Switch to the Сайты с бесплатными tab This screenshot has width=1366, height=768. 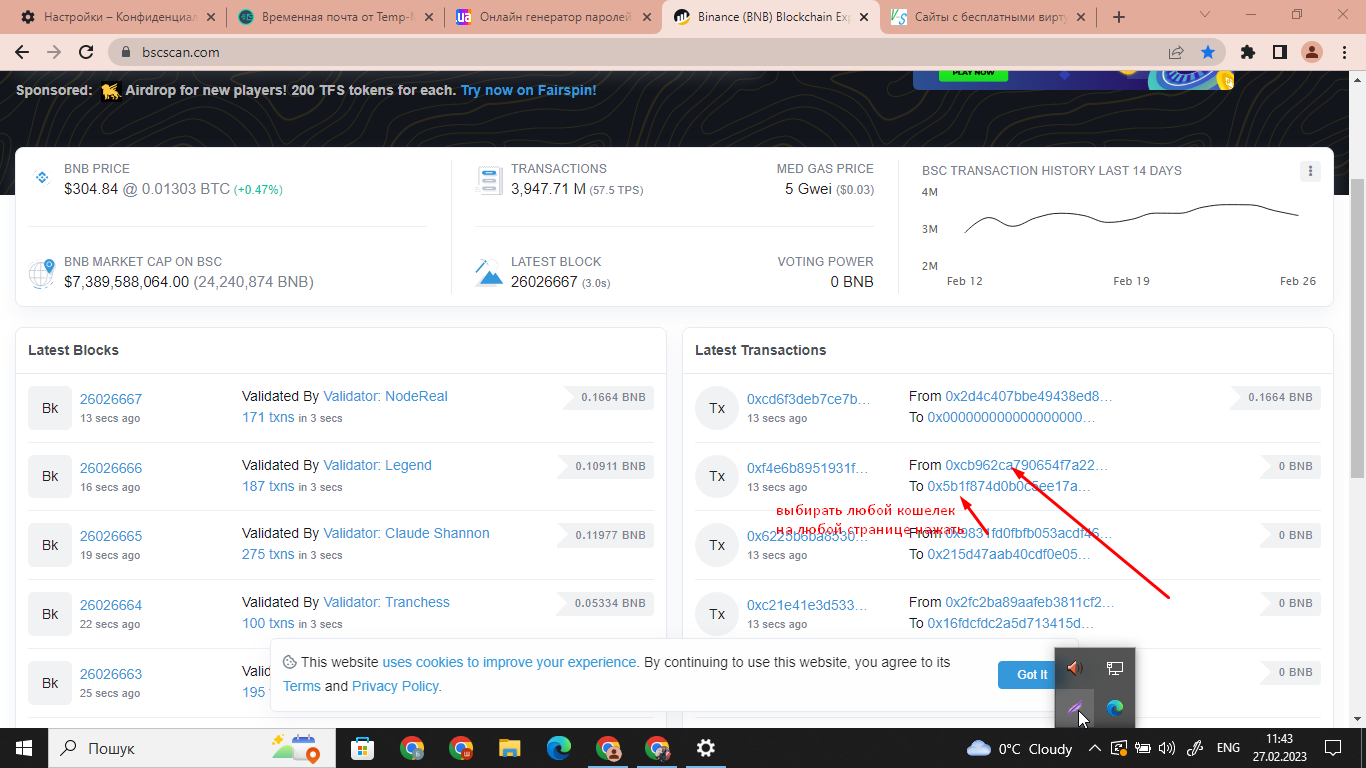(988, 17)
